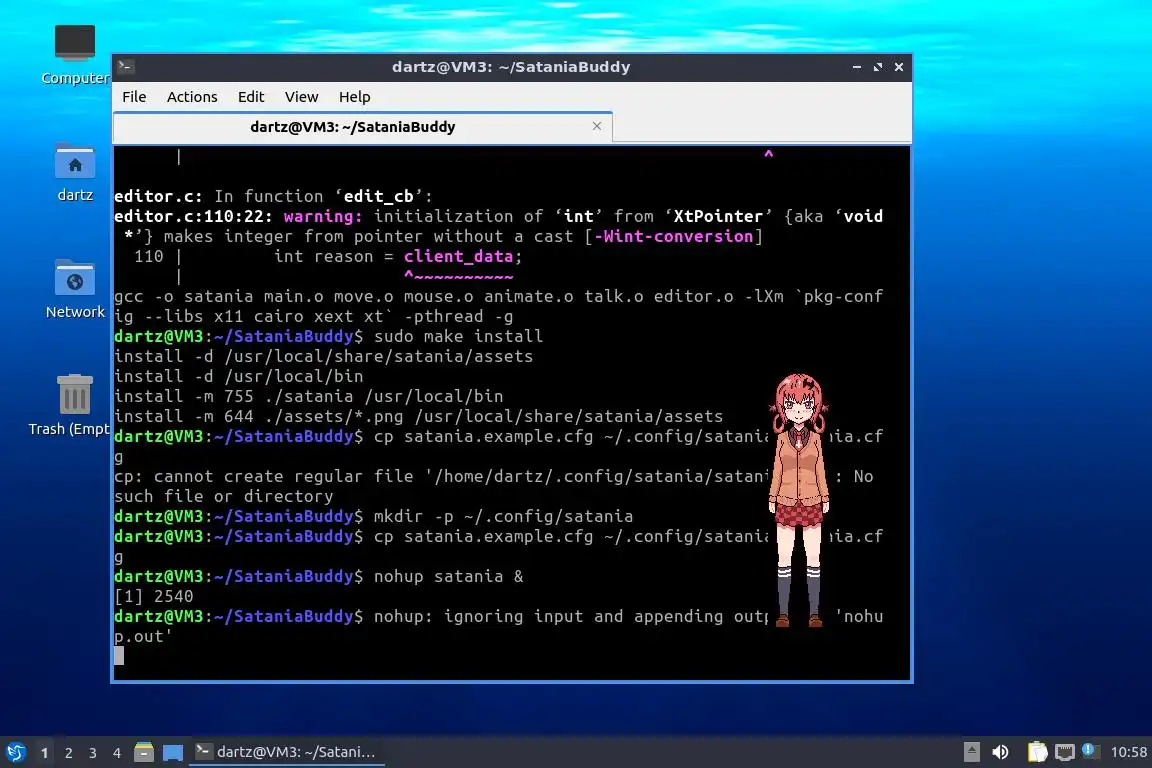Viewport: 1152px width, 768px height.
Task: Click the terminal cursor on the last line
Action: [x=119, y=656]
